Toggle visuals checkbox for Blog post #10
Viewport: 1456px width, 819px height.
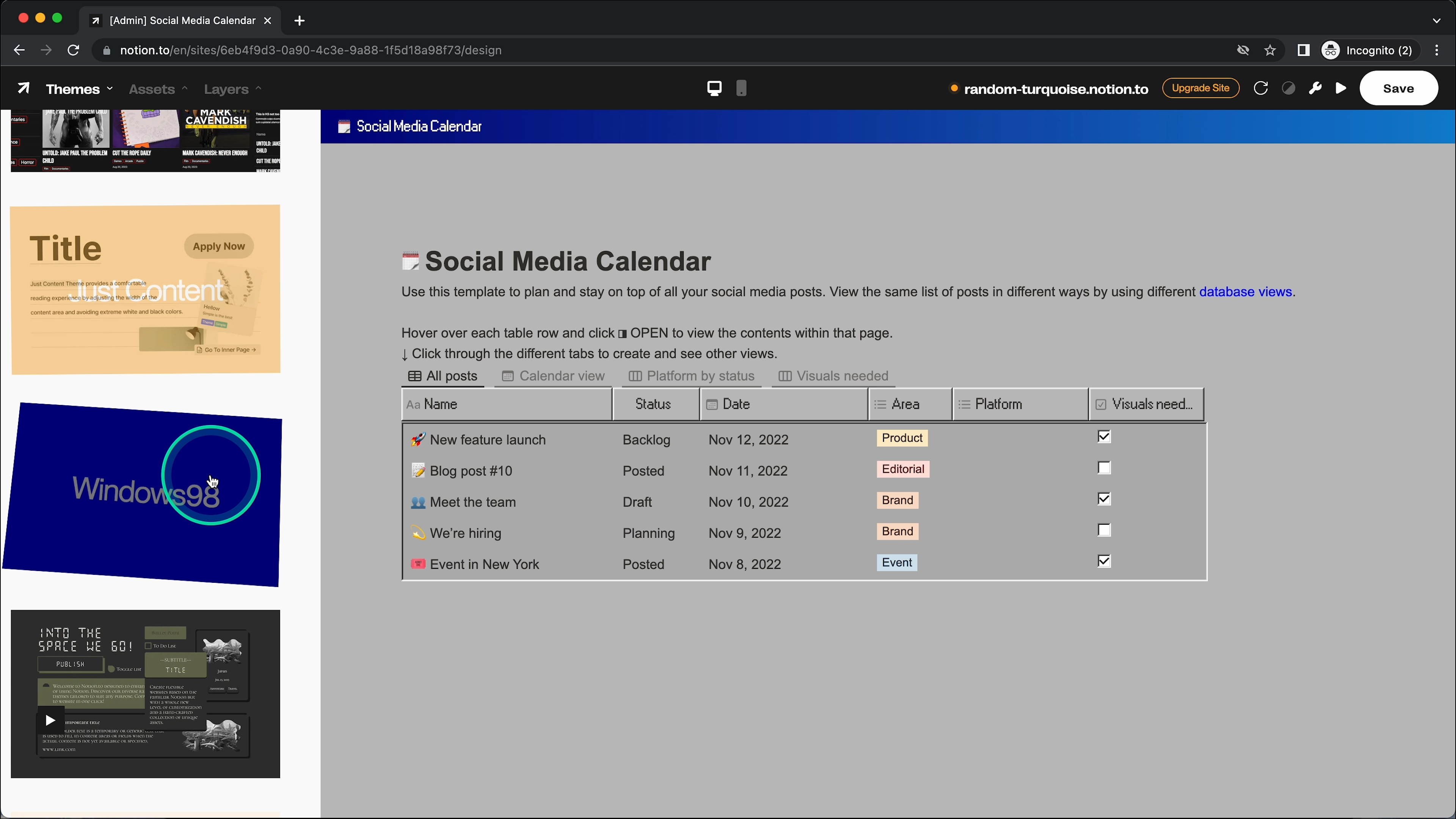click(1104, 468)
